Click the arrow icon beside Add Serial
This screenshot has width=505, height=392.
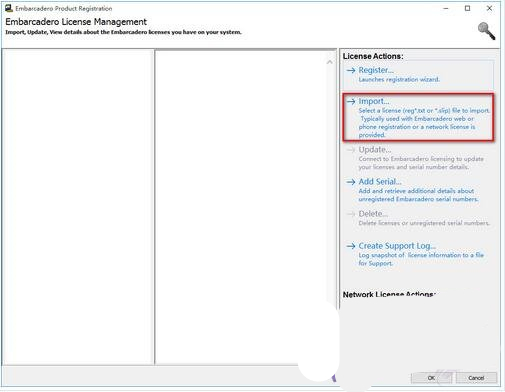(351, 182)
